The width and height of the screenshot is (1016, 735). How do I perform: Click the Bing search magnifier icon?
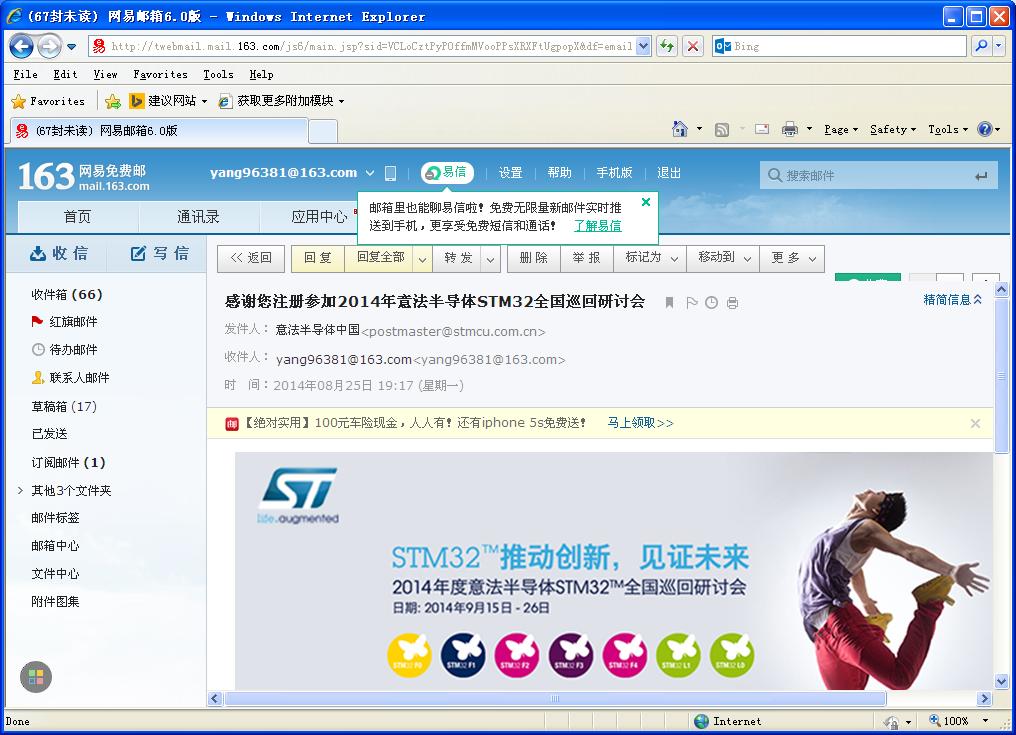(981, 46)
